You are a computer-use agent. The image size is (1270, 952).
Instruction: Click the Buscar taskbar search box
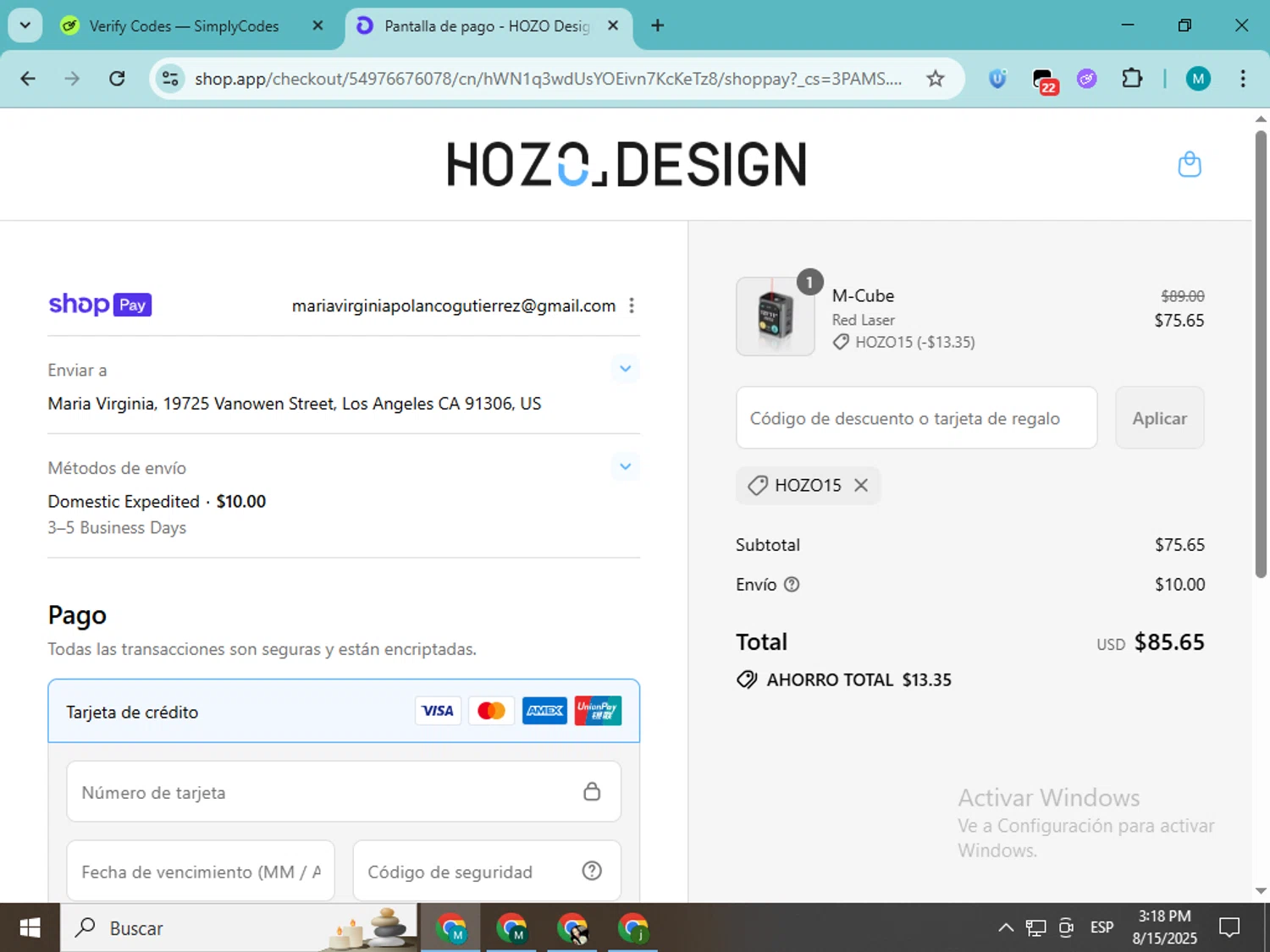pyautogui.click(x=239, y=928)
